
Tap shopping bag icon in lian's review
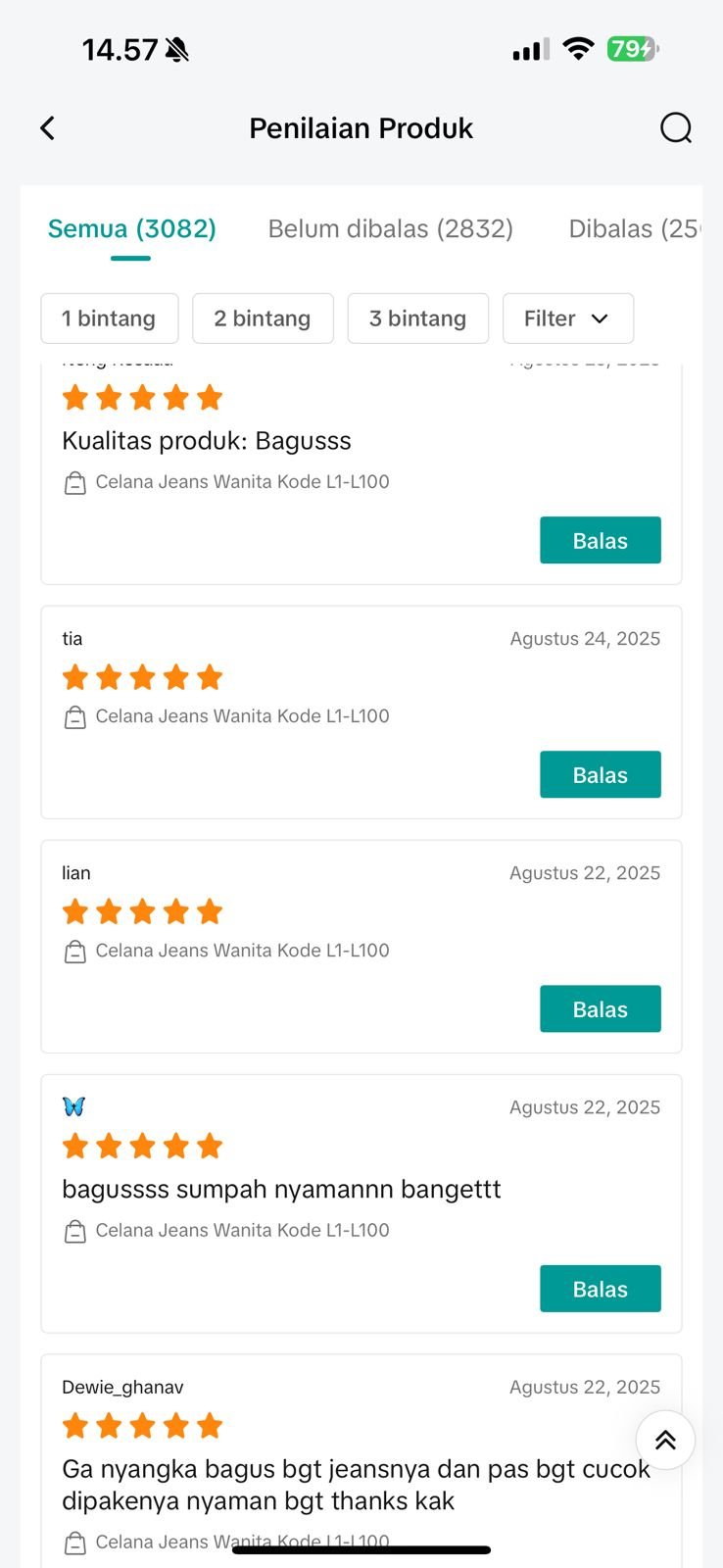(x=74, y=952)
